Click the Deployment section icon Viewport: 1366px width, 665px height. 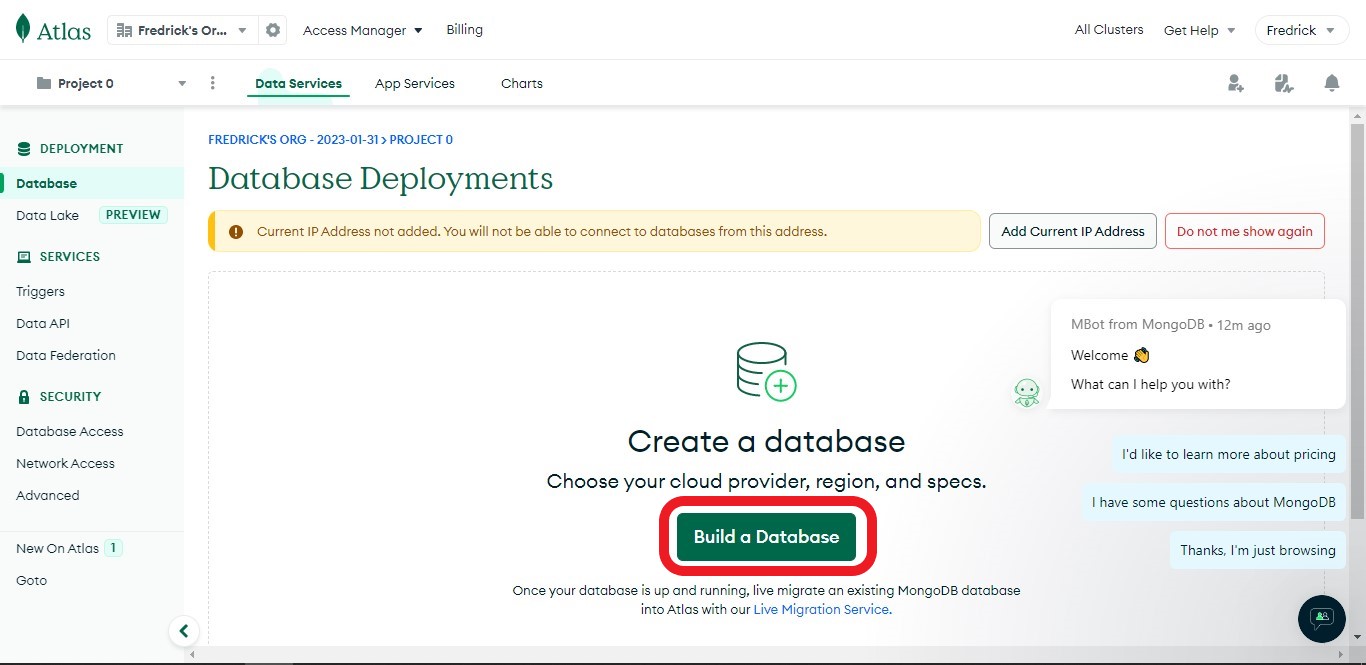click(x=24, y=149)
